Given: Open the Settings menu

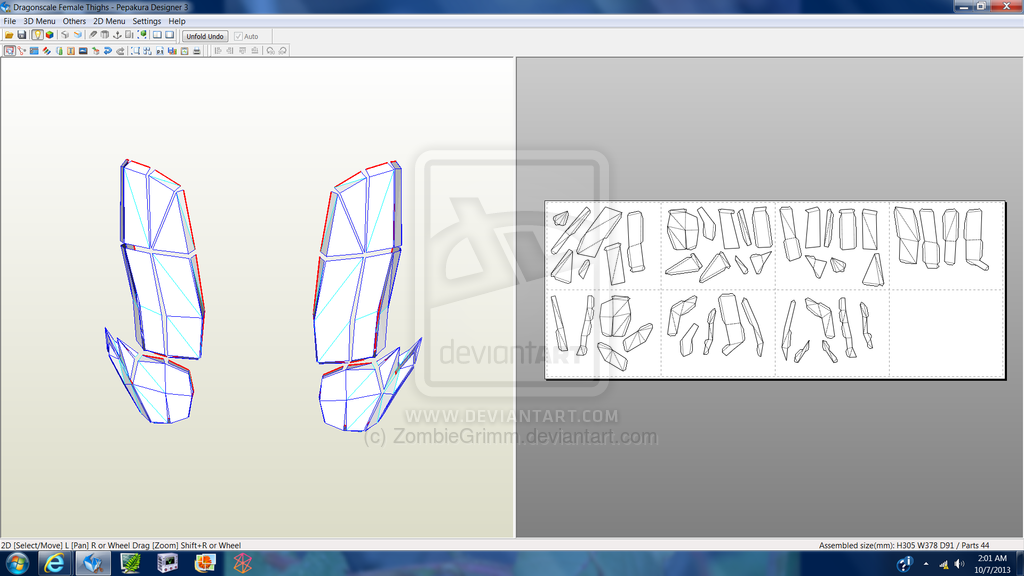Looking at the screenshot, I should [147, 21].
